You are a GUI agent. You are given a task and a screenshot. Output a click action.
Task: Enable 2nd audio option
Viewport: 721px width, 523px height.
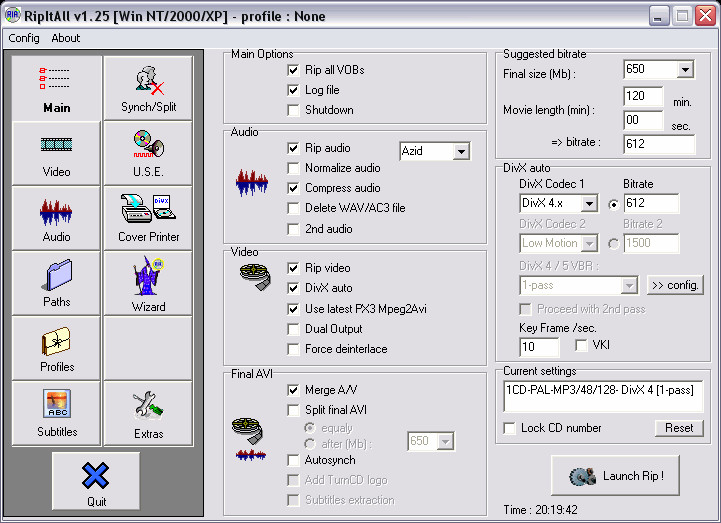pos(293,229)
